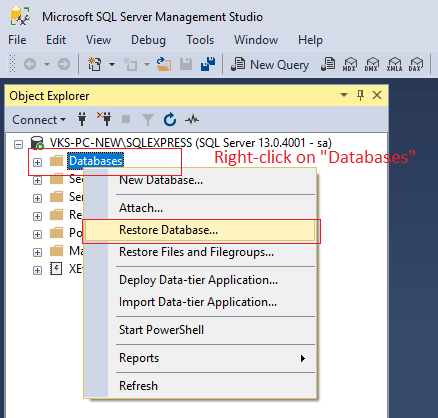This screenshot has height=418, width=438.
Task: Toggle the Object Explorer auto-hide pin
Action: (x=360, y=95)
